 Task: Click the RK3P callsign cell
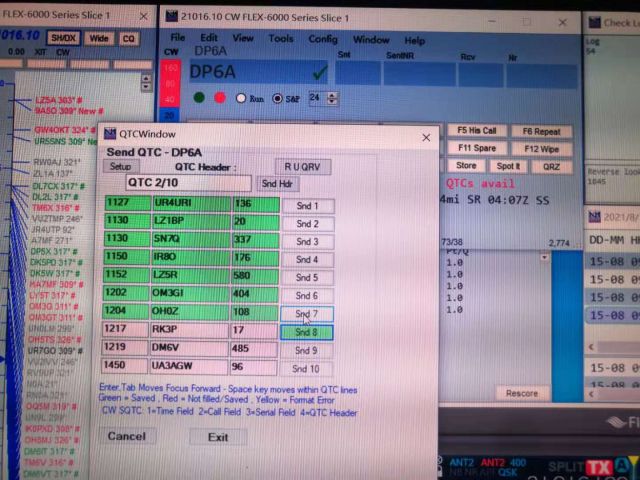tap(189, 330)
